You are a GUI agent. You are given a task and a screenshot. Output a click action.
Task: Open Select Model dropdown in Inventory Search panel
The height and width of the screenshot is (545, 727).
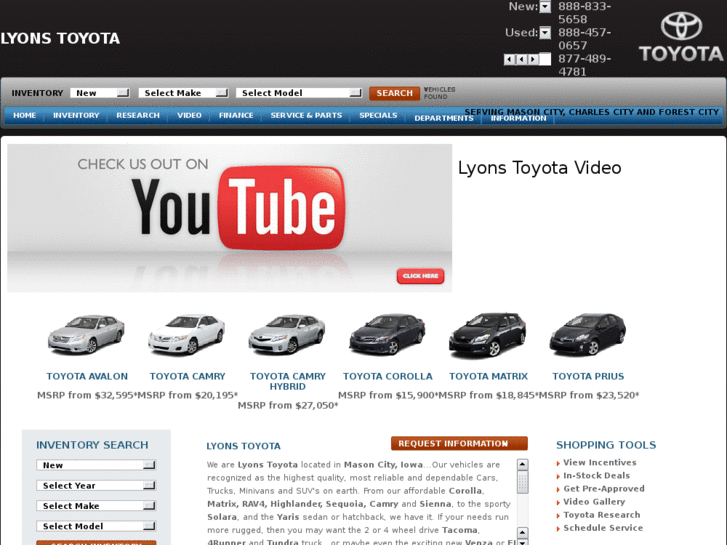[x=96, y=526]
